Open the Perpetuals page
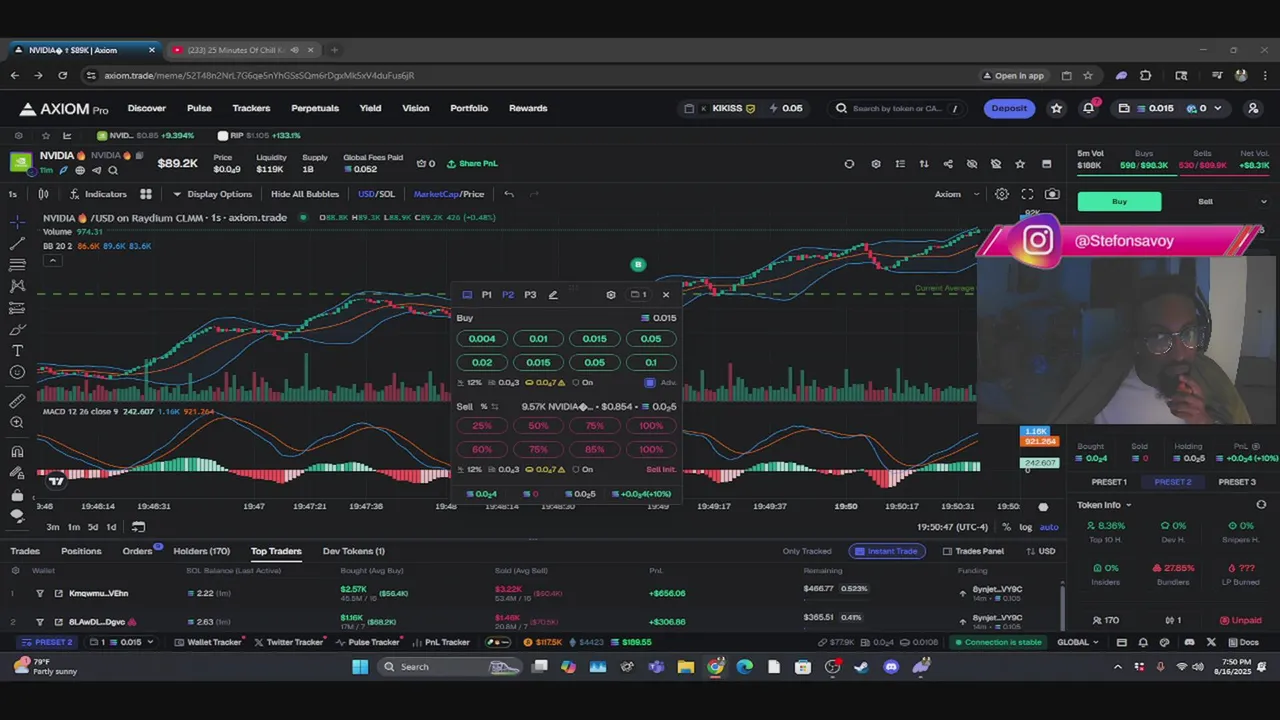This screenshot has height=720, width=1280. [x=315, y=108]
